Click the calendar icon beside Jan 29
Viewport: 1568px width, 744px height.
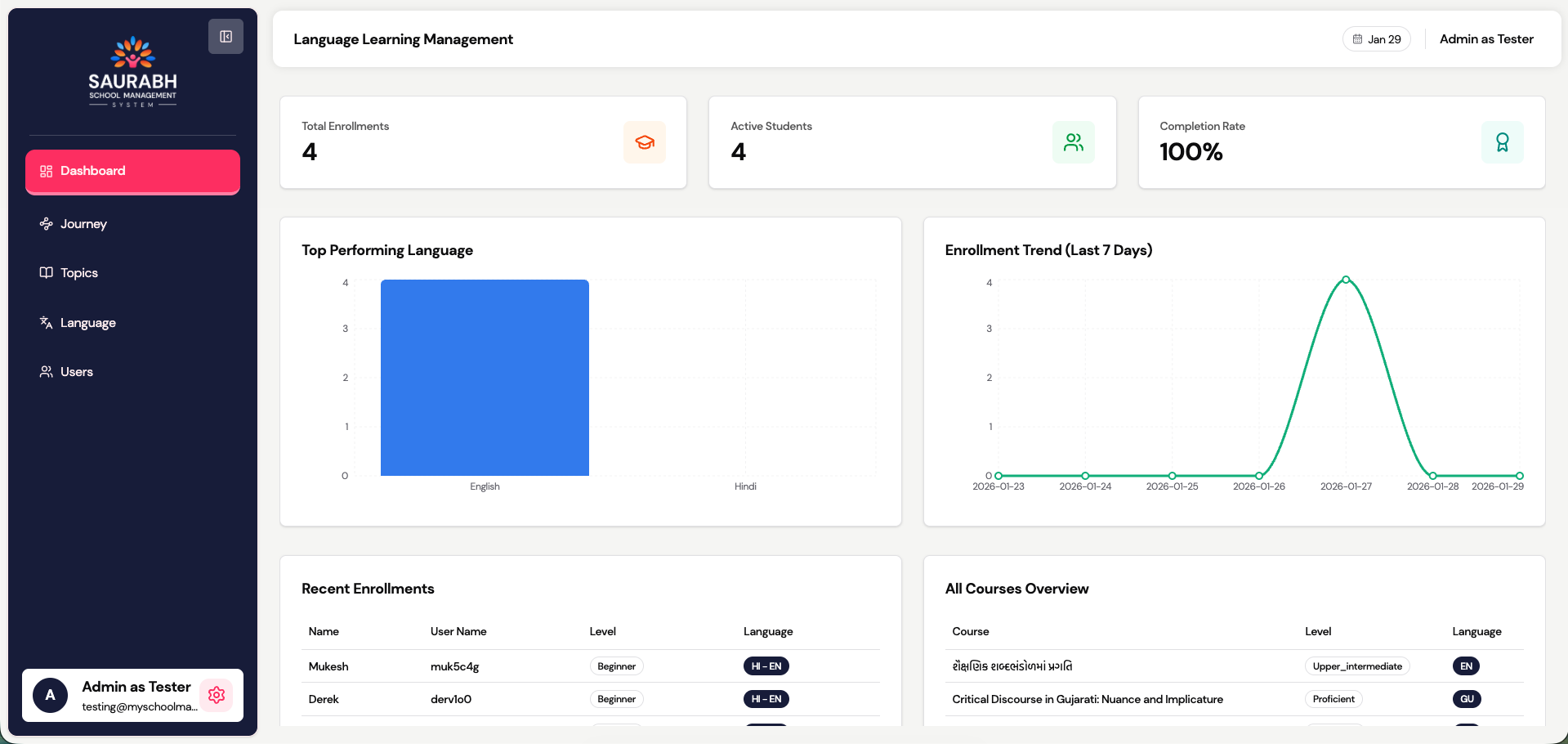pyautogui.click(x=1357, y=39)
